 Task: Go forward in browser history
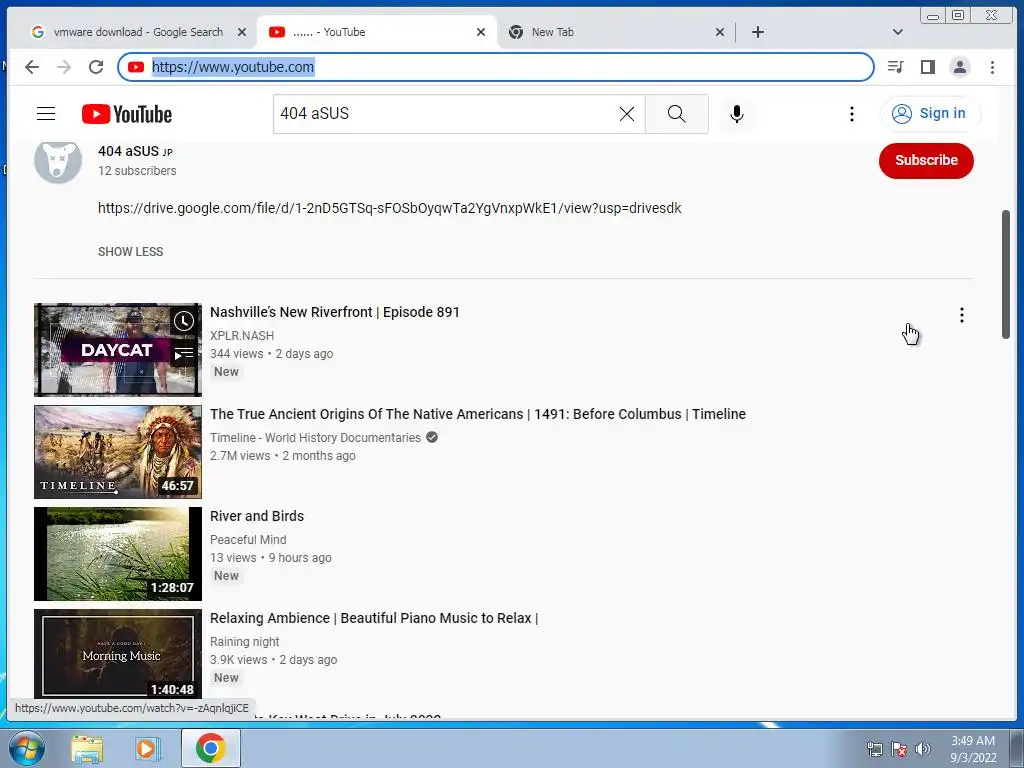[x=63, y=67]
